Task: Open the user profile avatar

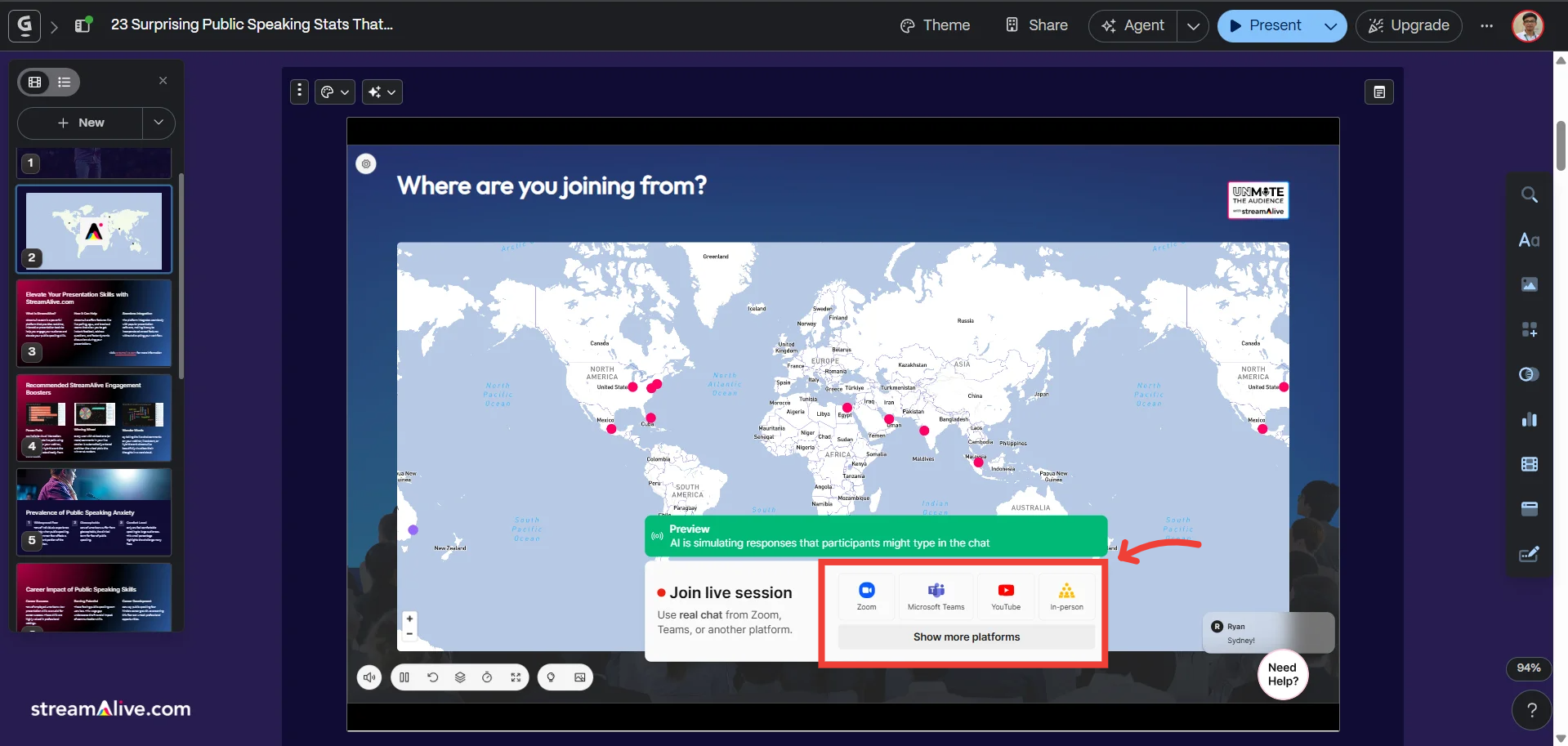Action: coord(1527,25)
